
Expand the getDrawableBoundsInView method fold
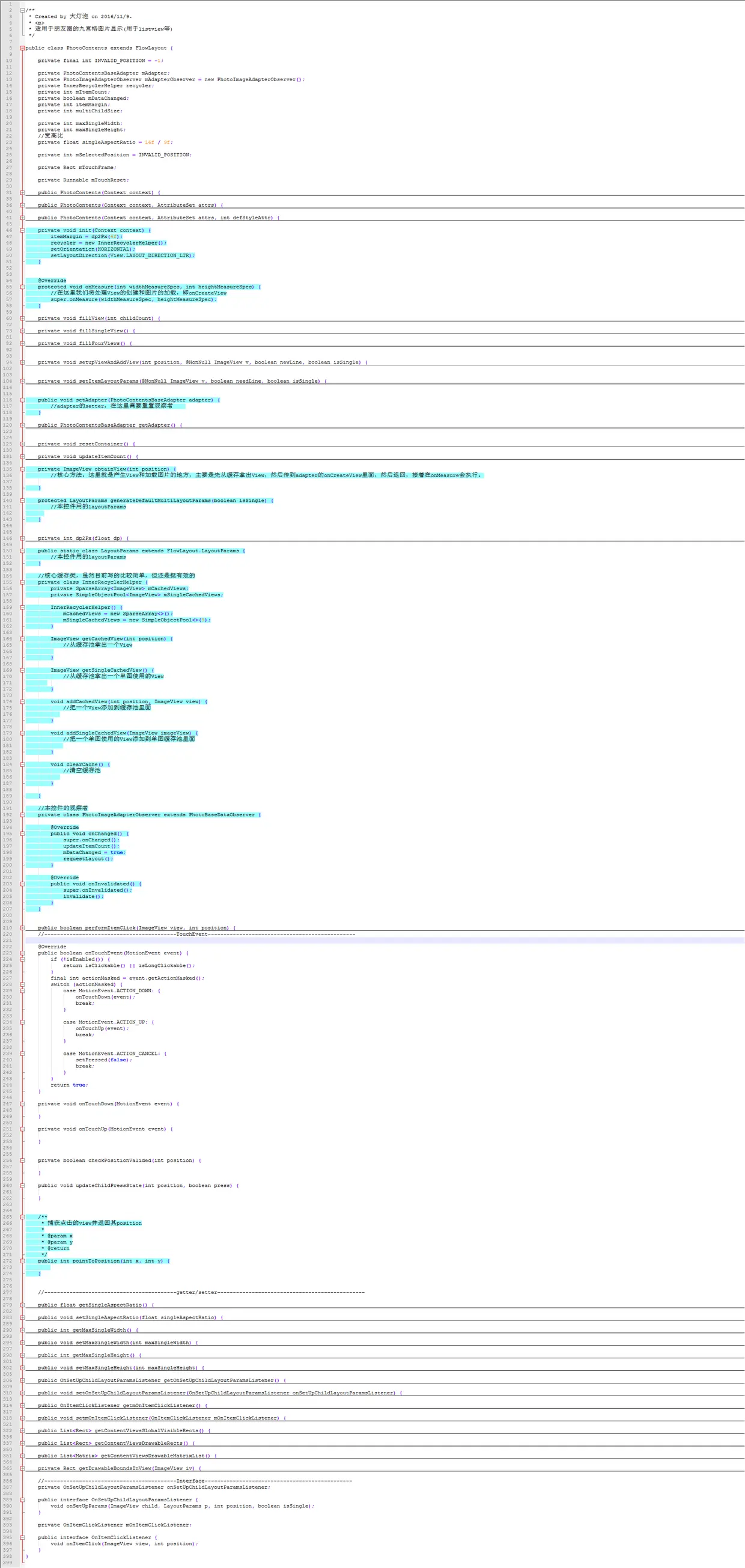coord(22,1468)
